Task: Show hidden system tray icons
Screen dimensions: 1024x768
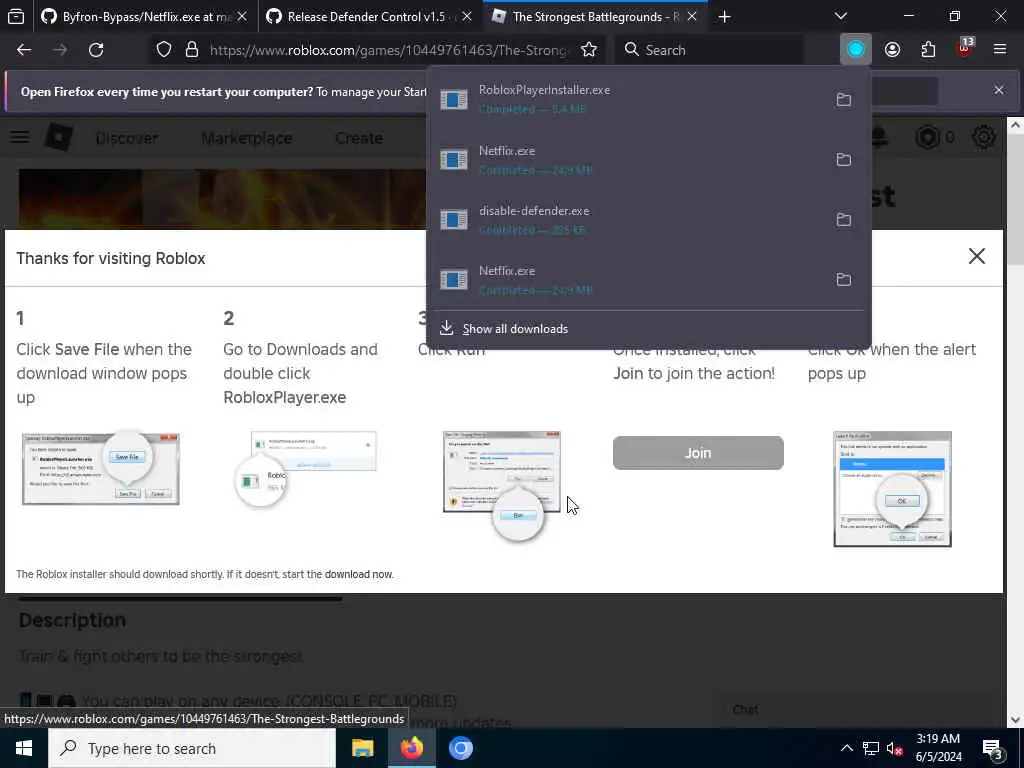Action: click(x=846, y=748)
